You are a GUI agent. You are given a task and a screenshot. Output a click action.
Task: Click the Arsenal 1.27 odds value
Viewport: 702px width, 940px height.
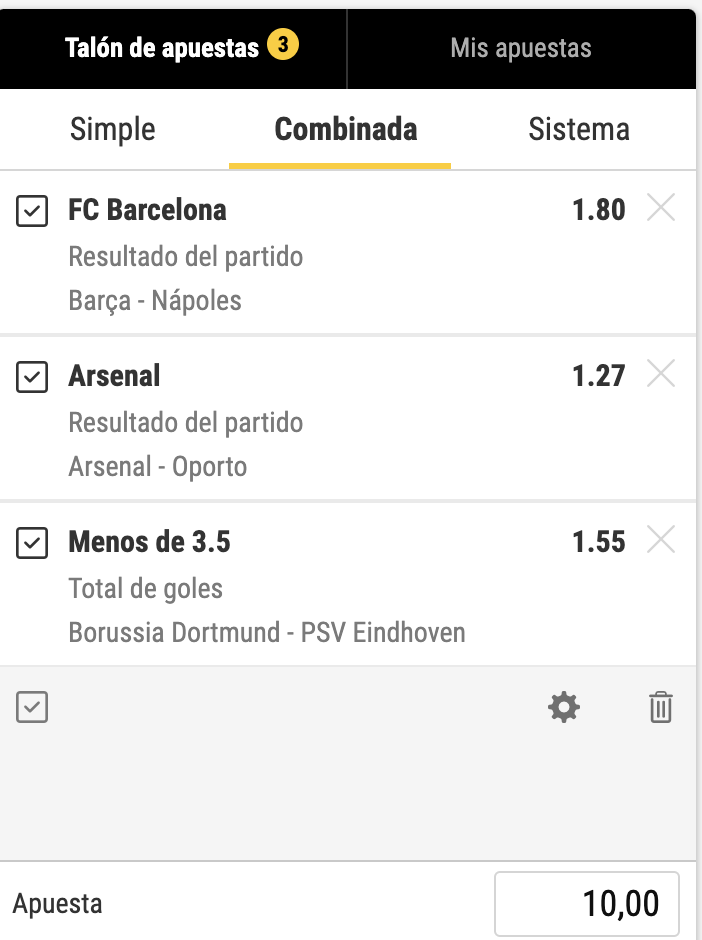599,376
